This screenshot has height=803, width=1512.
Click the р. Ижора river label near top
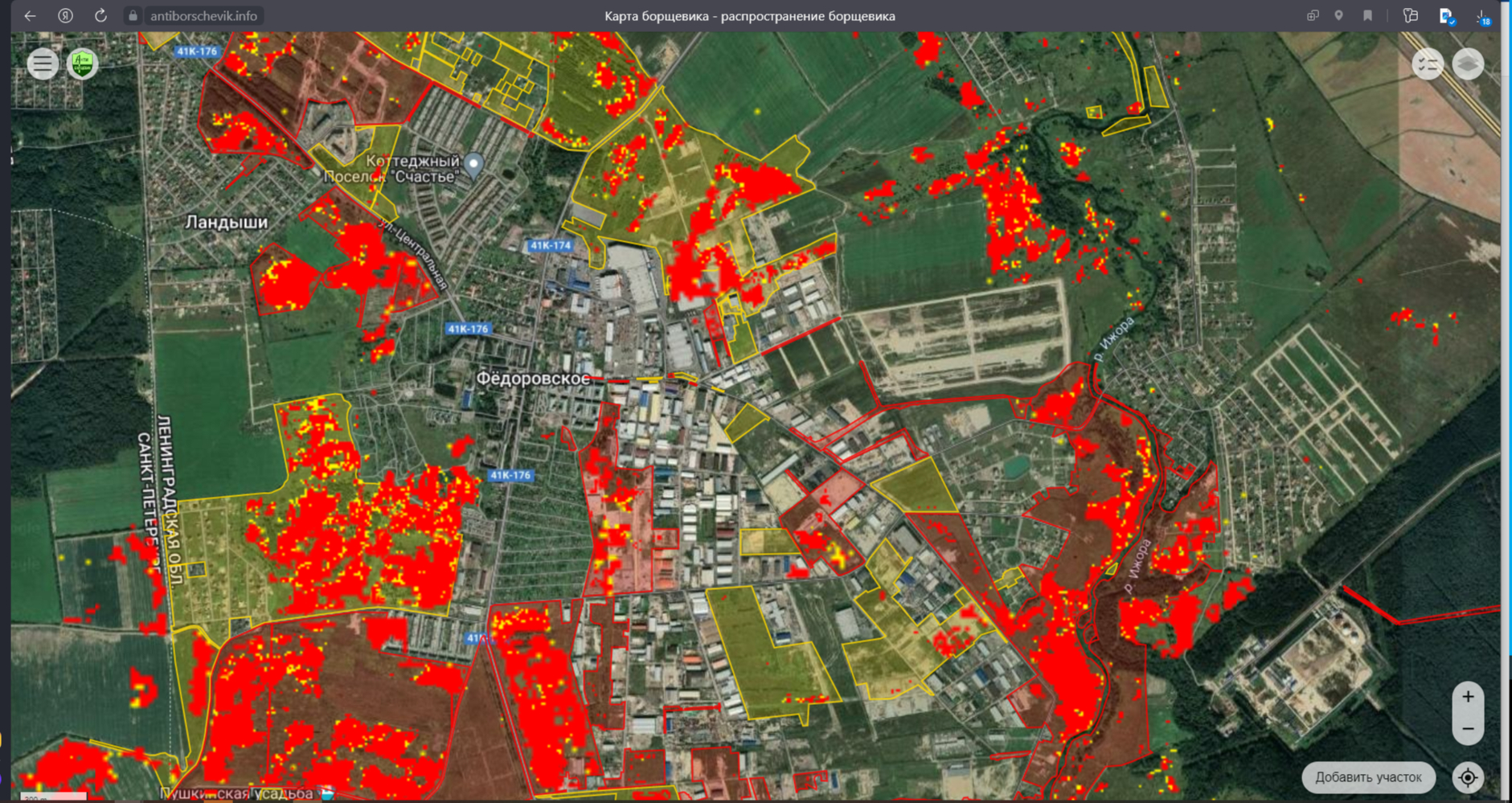pyautogui.click(x=1114, y=338)
